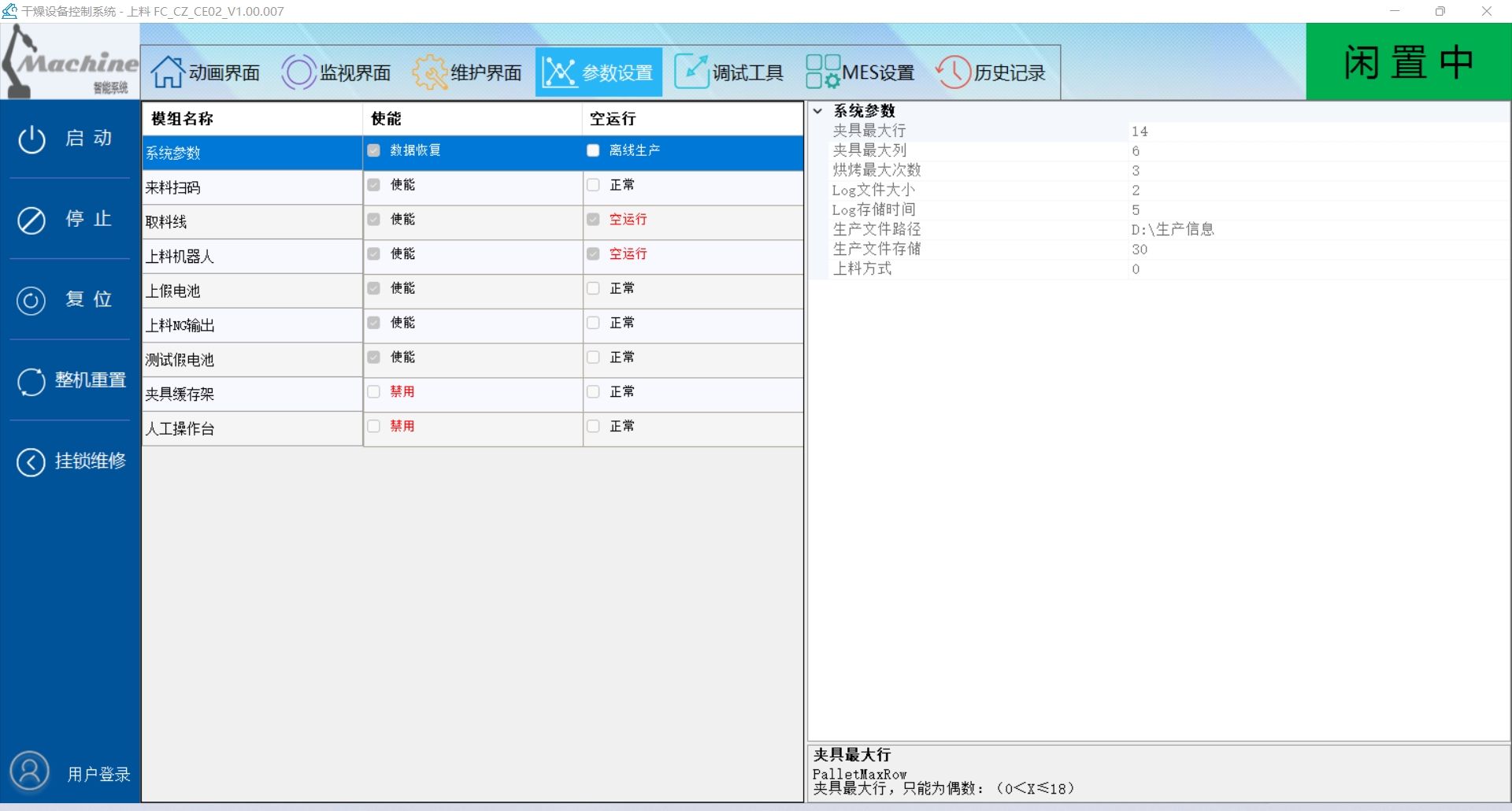Image resolution: width=1512 pixels, height=811 pixels.
Task: Enable 人工操作台 禁用 checkbox
Action: coord(374,427)
